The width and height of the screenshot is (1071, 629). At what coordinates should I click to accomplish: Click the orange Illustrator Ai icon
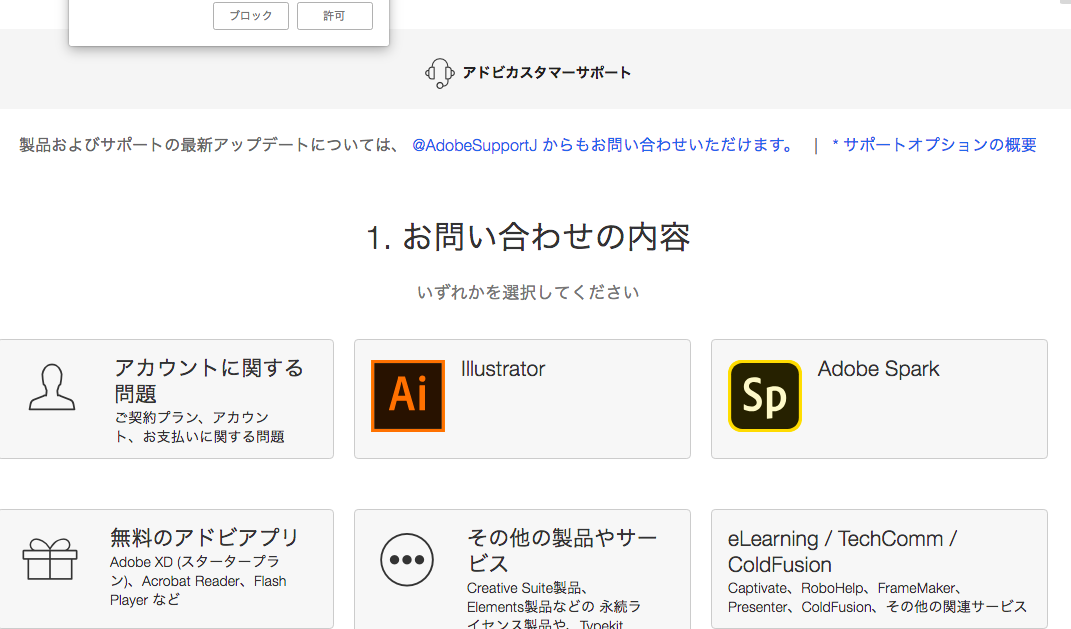point(408,396)
